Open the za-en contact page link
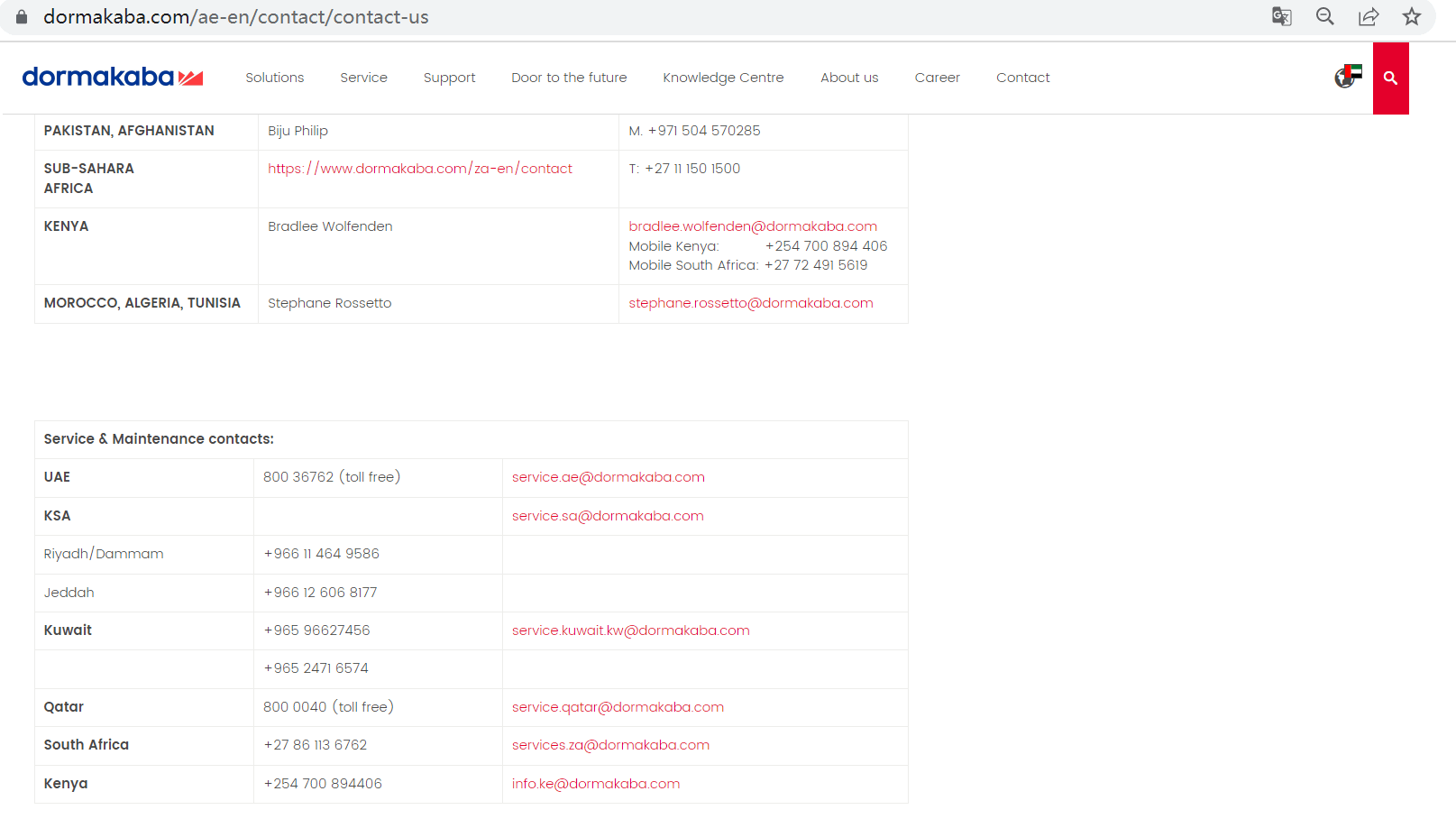The height and width of the screenshot is (819, 1456). point(420,169)
